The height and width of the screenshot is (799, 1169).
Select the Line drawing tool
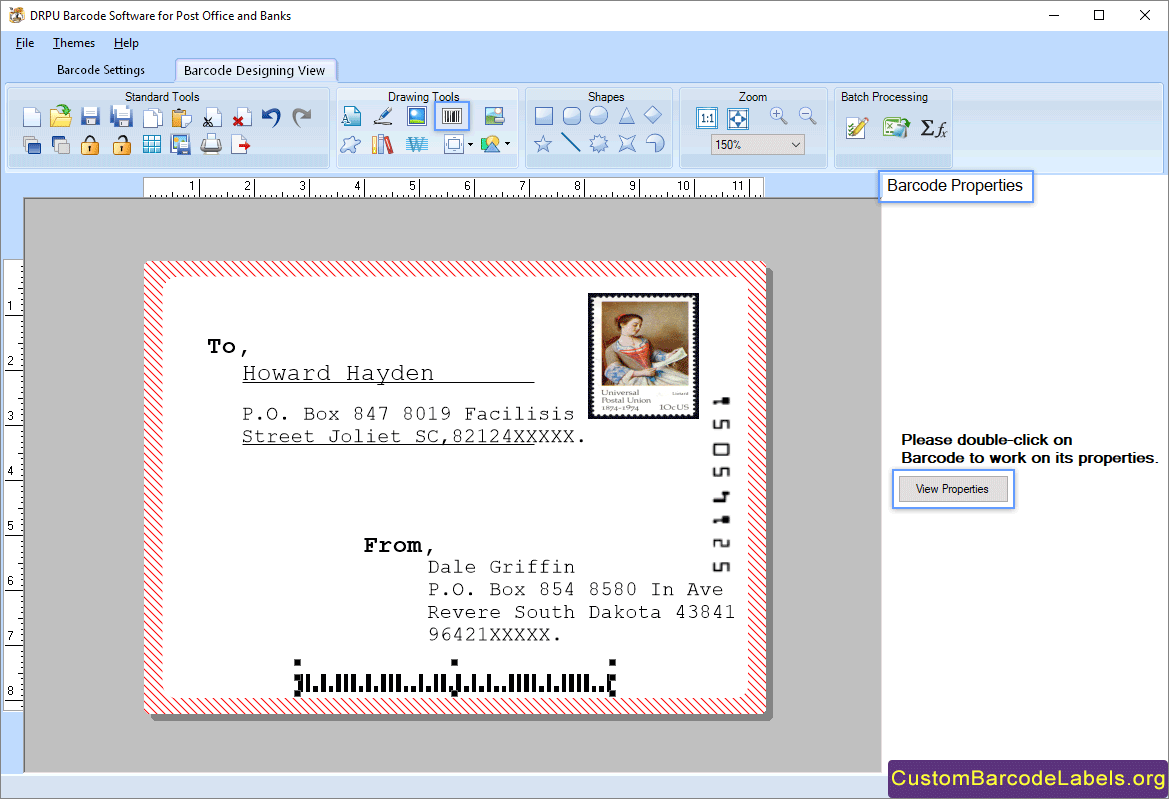point(571,142)
